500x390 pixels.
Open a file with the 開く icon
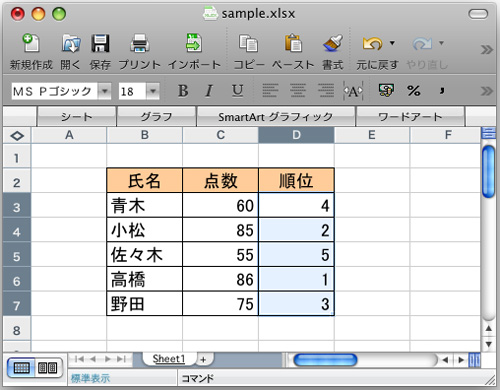(x=71, y=43)
